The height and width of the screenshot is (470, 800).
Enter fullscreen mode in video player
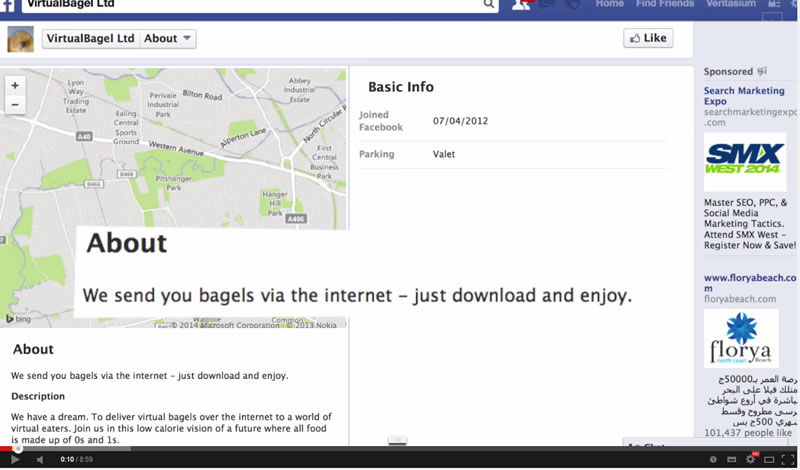pos(788,459)
